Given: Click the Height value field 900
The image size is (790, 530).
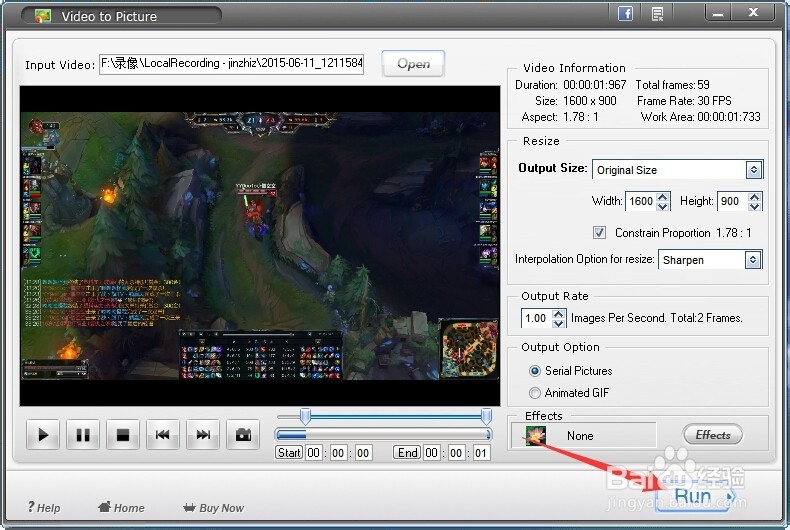Looking at the screenshot, I should 733,201.
